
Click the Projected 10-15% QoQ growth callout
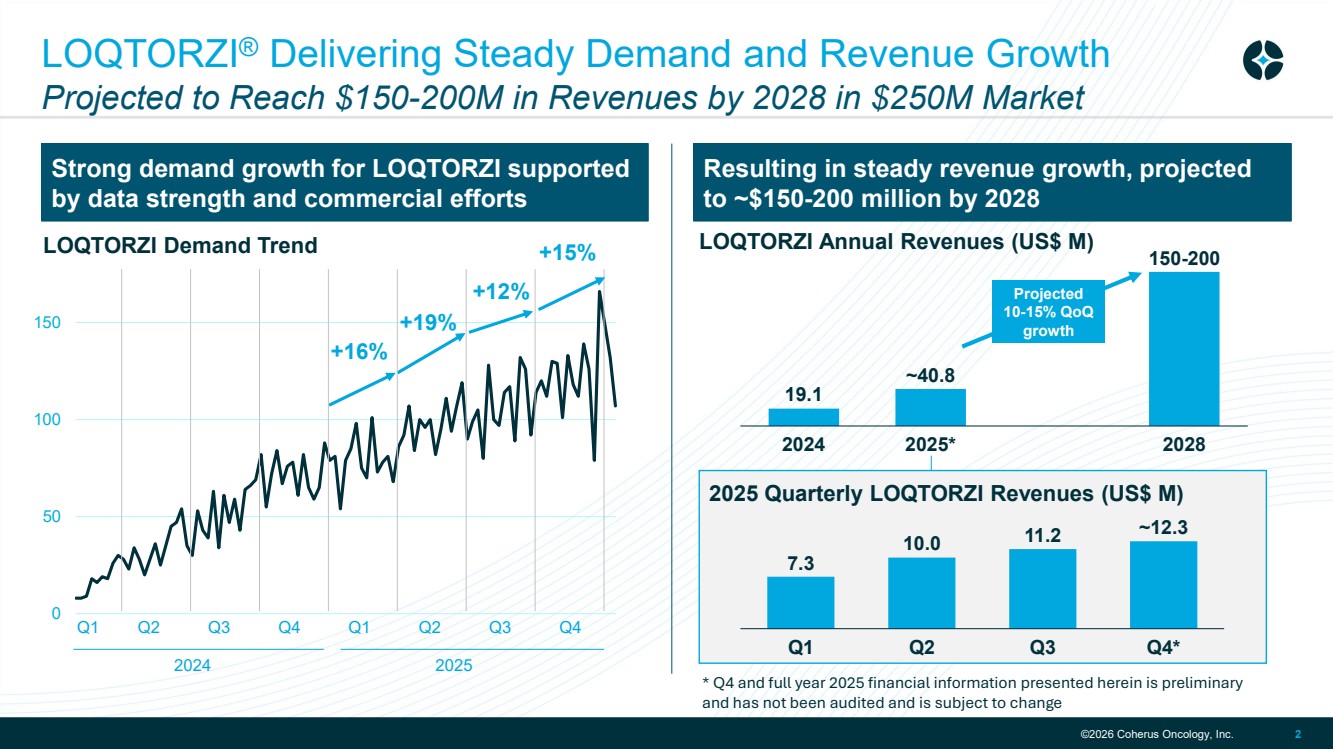(x=1048, y=313)
